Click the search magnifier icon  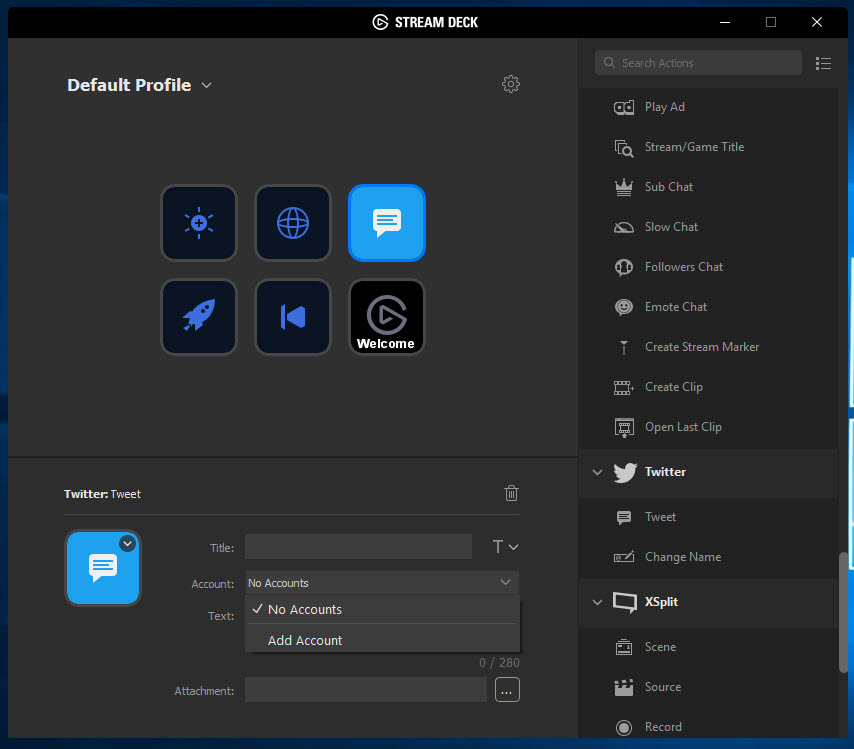[x=609, y=63]
